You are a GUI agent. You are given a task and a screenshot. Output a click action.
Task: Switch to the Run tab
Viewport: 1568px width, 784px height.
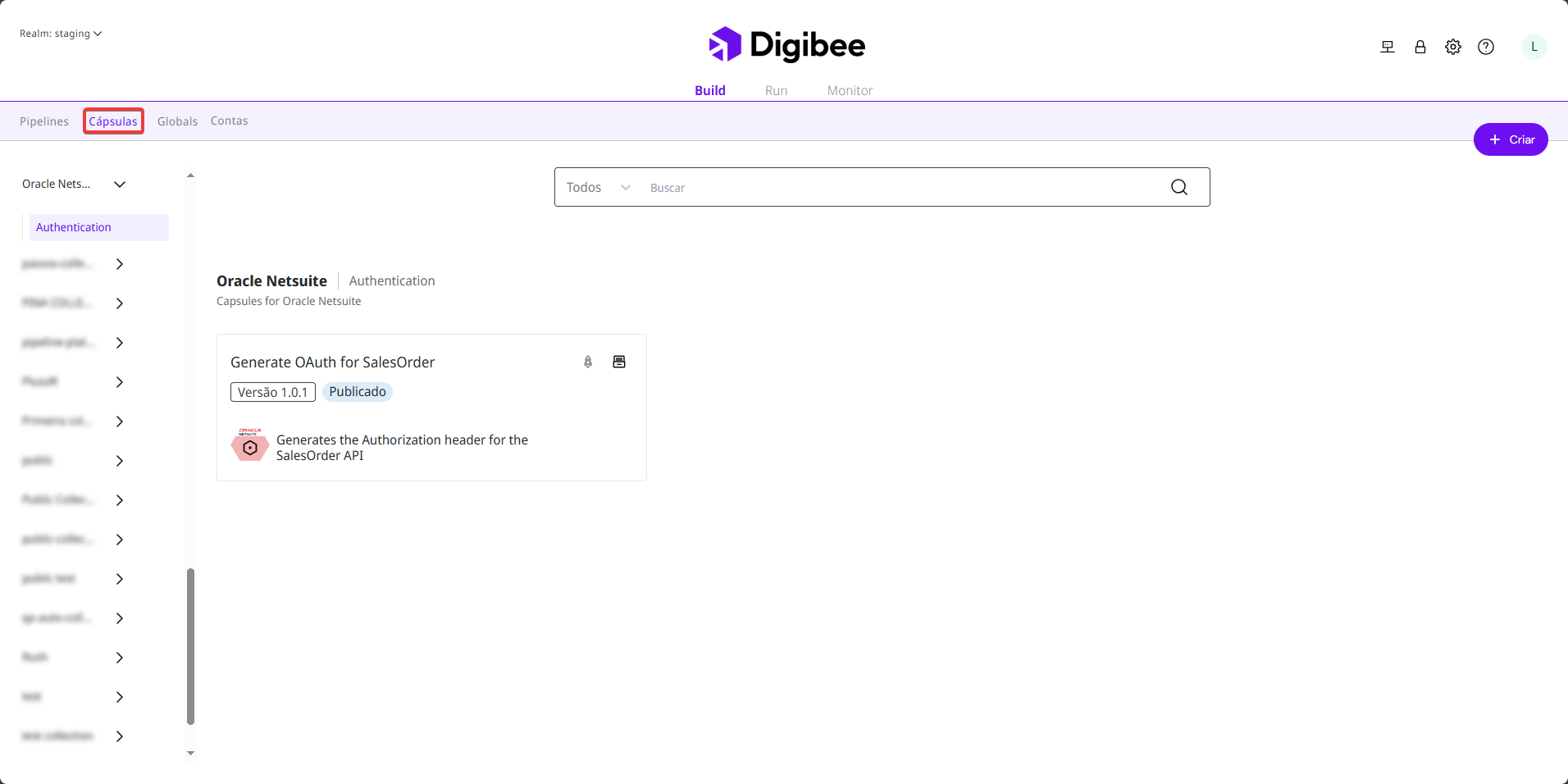point(776,90)
